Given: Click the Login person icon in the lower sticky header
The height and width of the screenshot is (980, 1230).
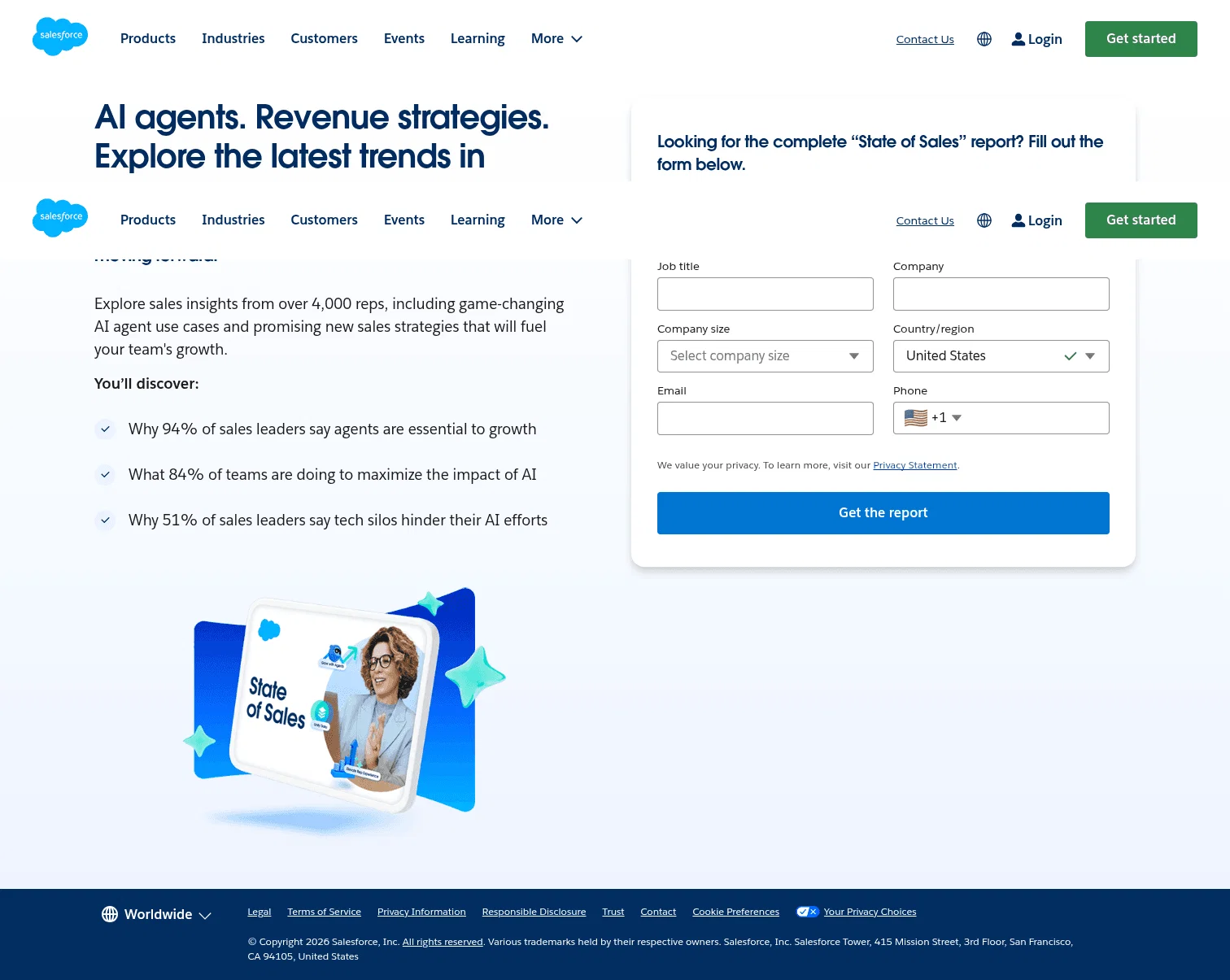Looking at the screenshot, I should (x=1018, y=220).
